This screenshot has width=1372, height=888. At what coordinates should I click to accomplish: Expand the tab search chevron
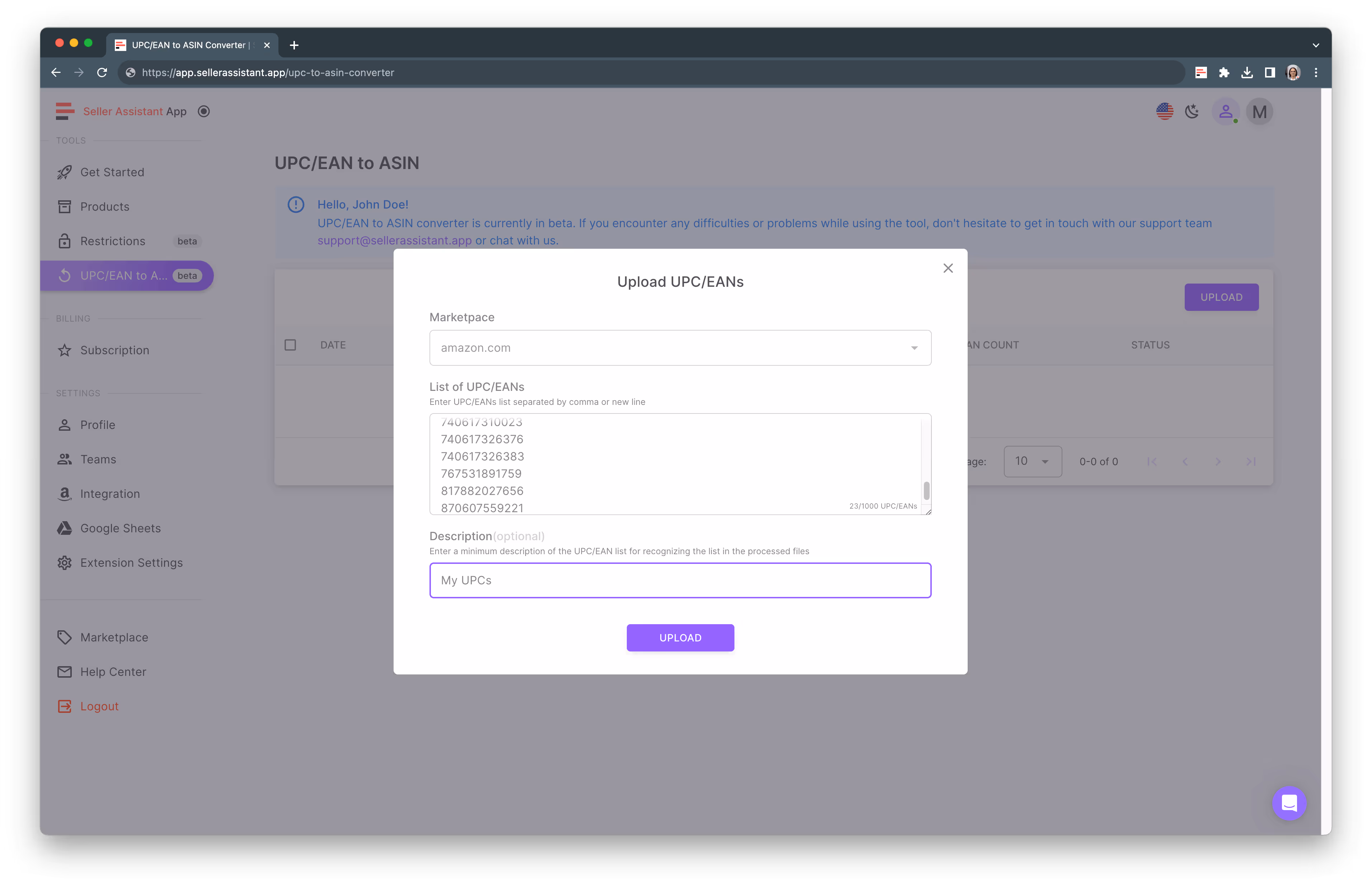click(x=1316, y=45)
